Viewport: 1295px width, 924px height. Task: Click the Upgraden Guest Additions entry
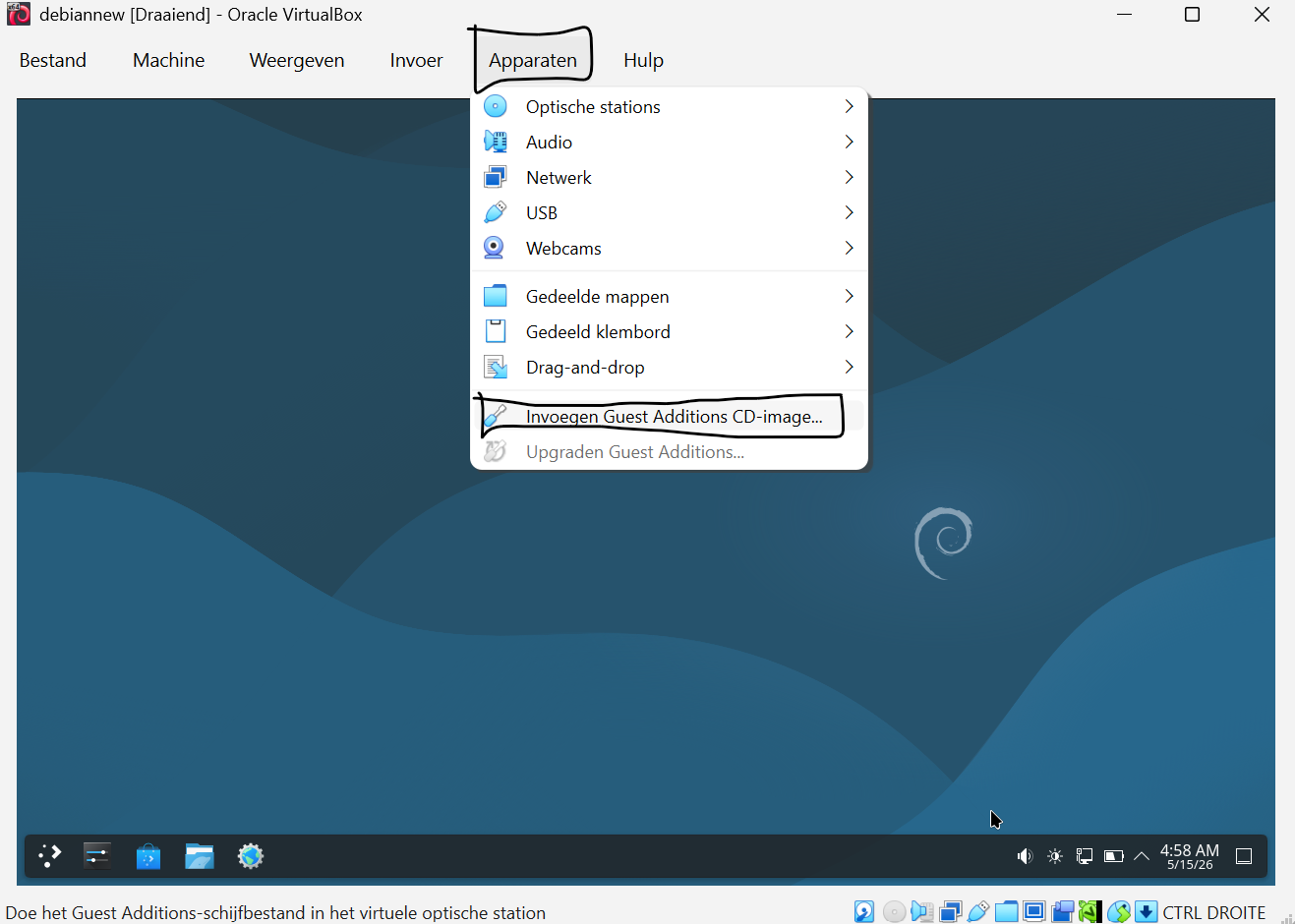click(x=669, y=451)
